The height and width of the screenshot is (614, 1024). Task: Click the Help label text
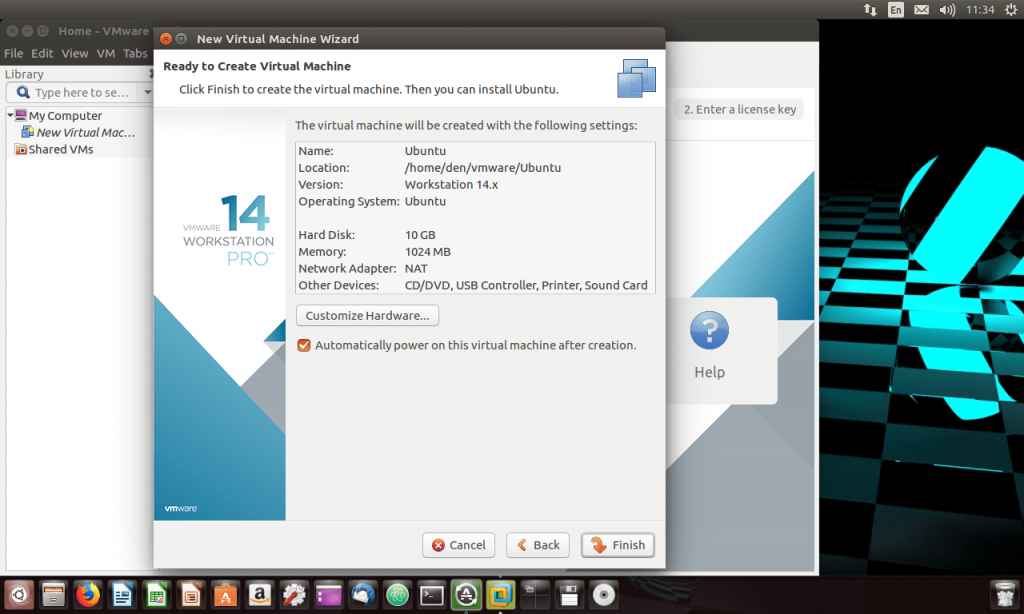[709, 372]
